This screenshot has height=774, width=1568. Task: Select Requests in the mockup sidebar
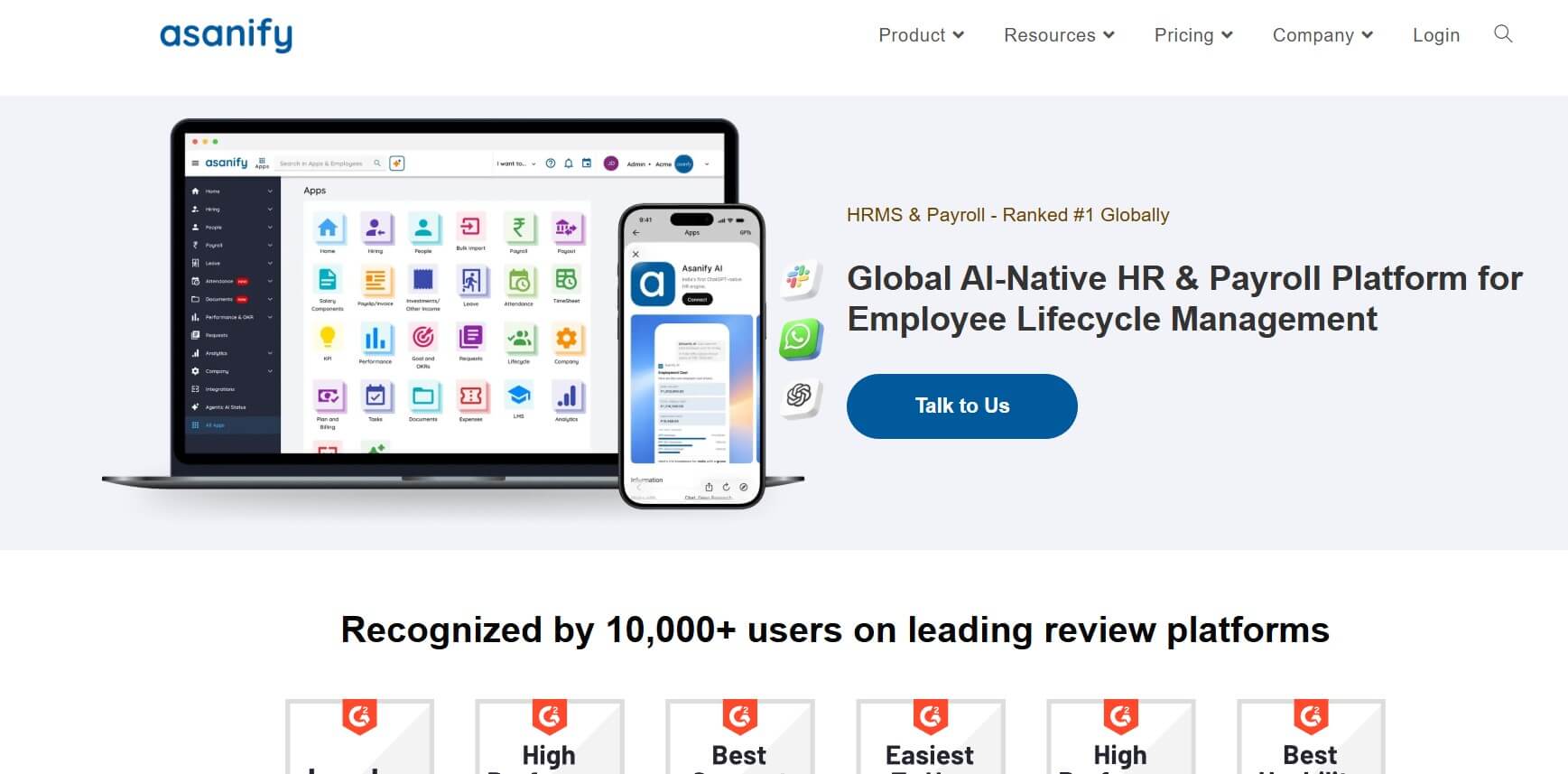(210, 335)
